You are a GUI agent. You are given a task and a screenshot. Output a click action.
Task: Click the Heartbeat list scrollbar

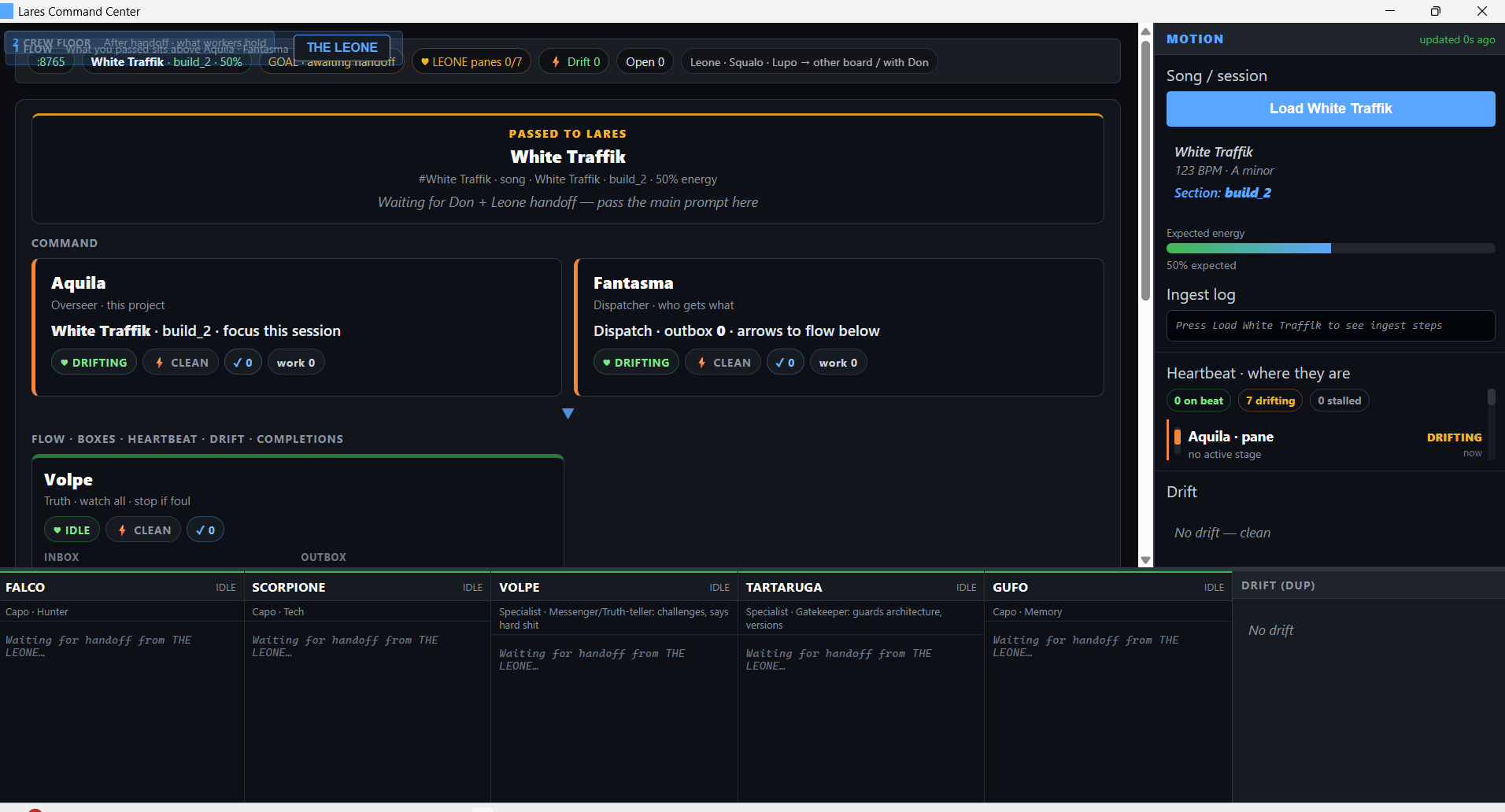(1491, 397)
